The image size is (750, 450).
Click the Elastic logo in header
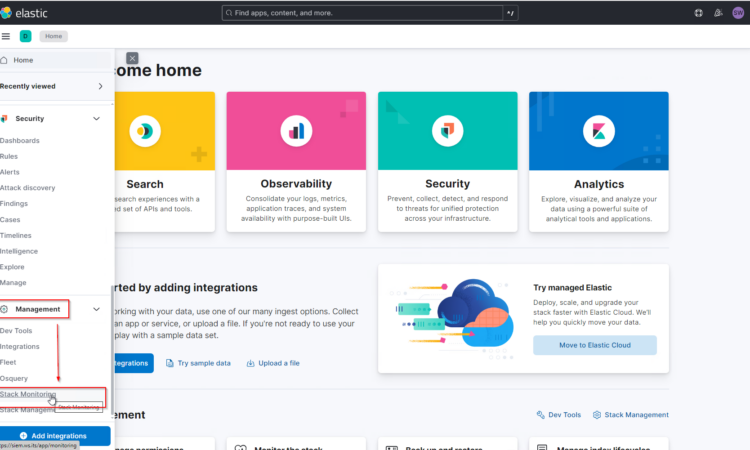pos(24,13)
